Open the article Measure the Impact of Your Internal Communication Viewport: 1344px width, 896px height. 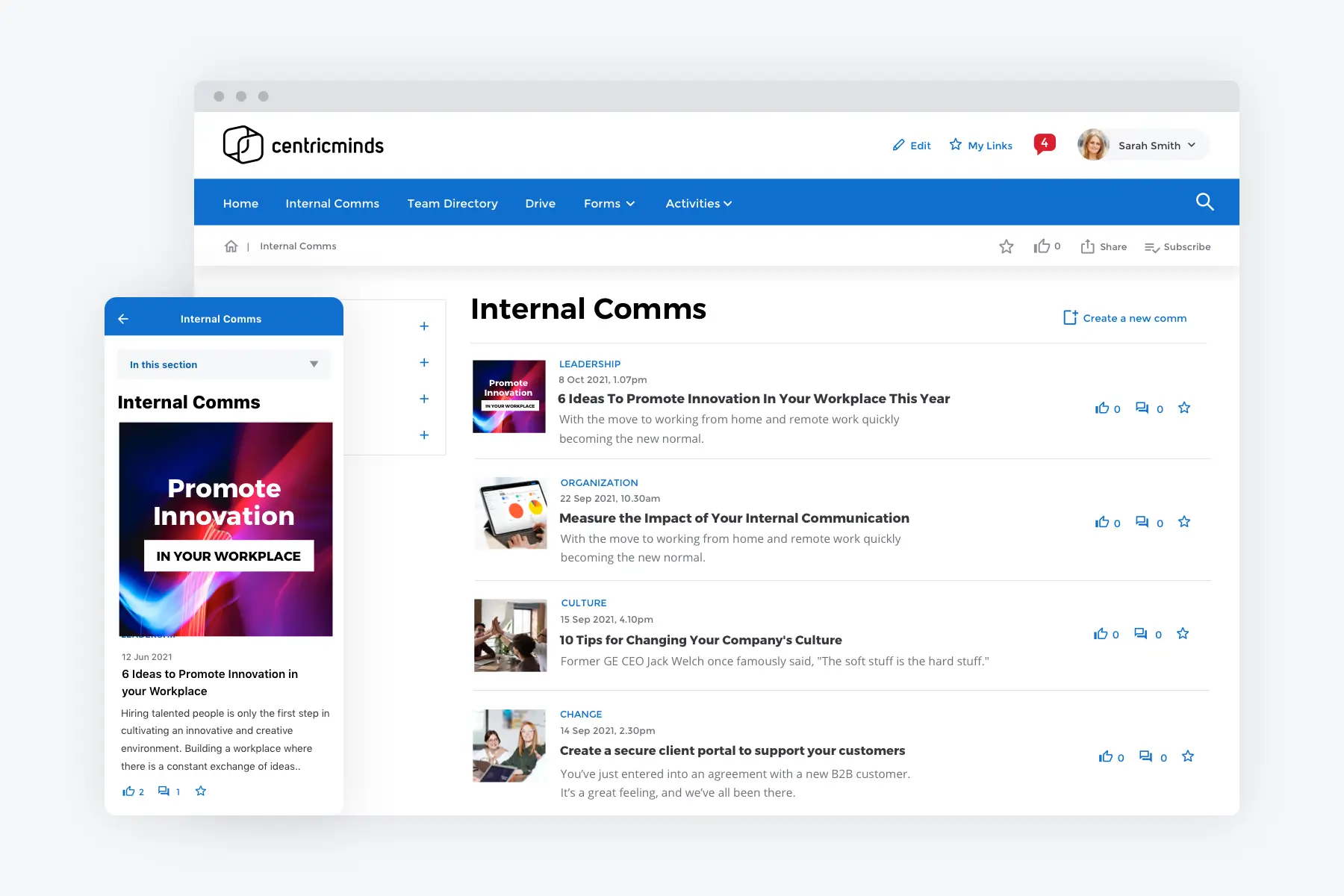734,517
